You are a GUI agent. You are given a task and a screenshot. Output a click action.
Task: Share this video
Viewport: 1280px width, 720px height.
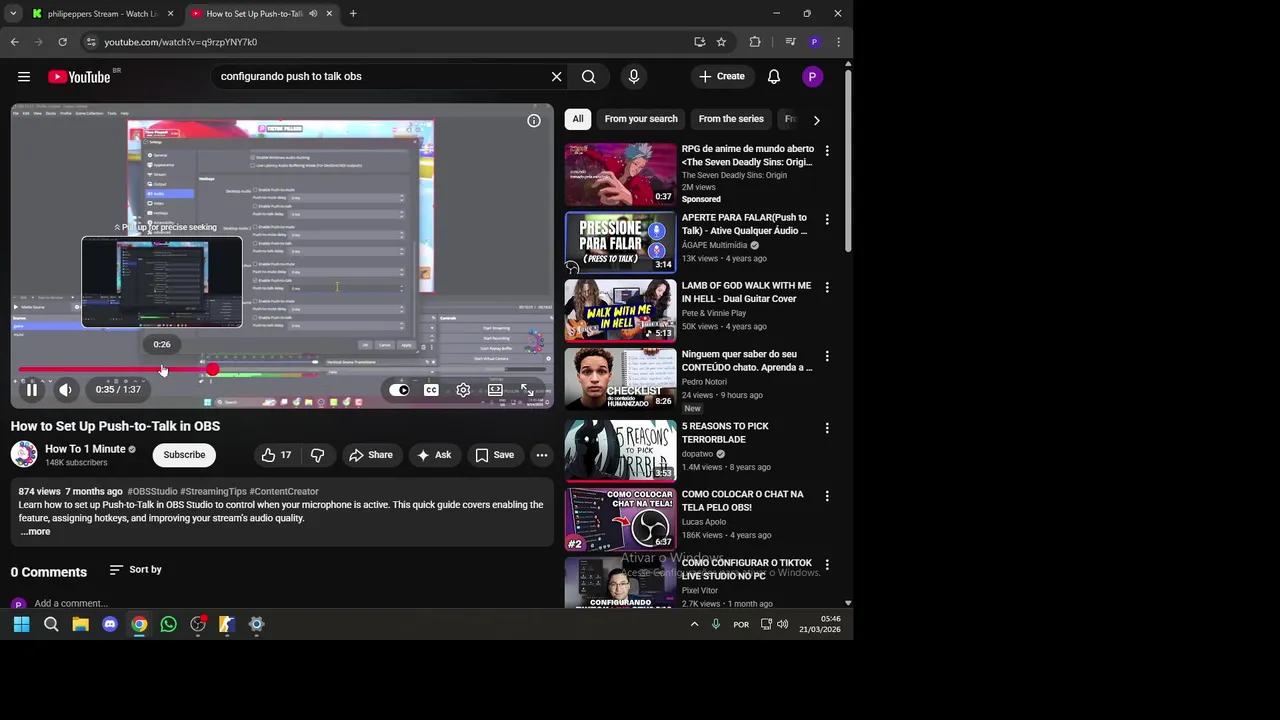click(370, 455)
